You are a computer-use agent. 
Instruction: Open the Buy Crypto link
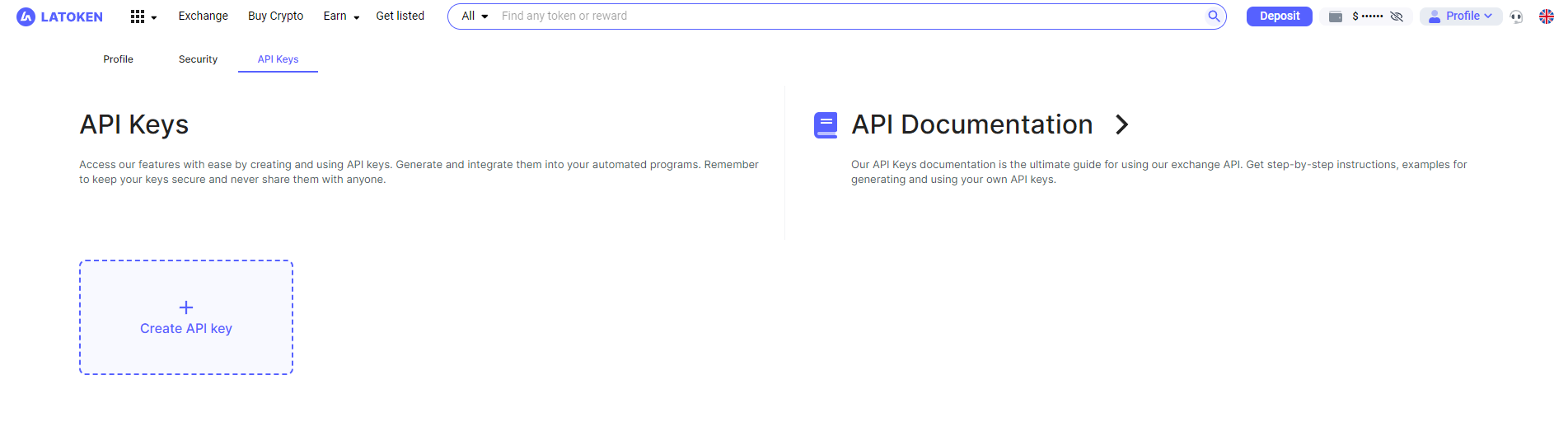pyautogui.click(x=275, y=16)
